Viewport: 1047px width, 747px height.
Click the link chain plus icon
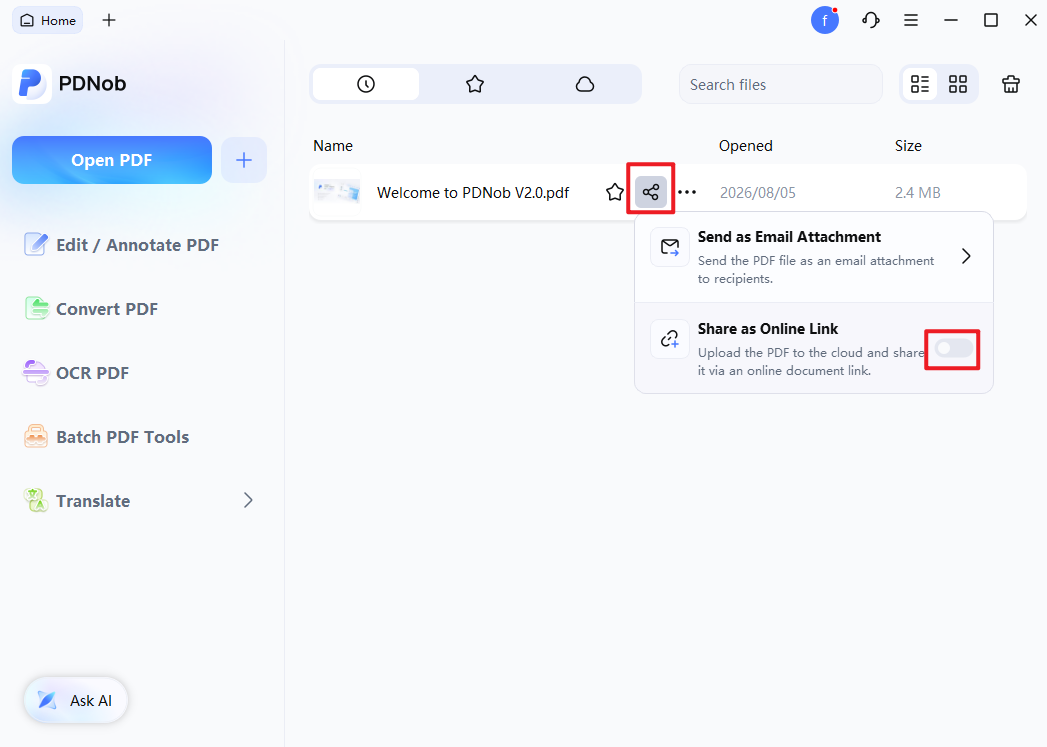coord(670,339)
